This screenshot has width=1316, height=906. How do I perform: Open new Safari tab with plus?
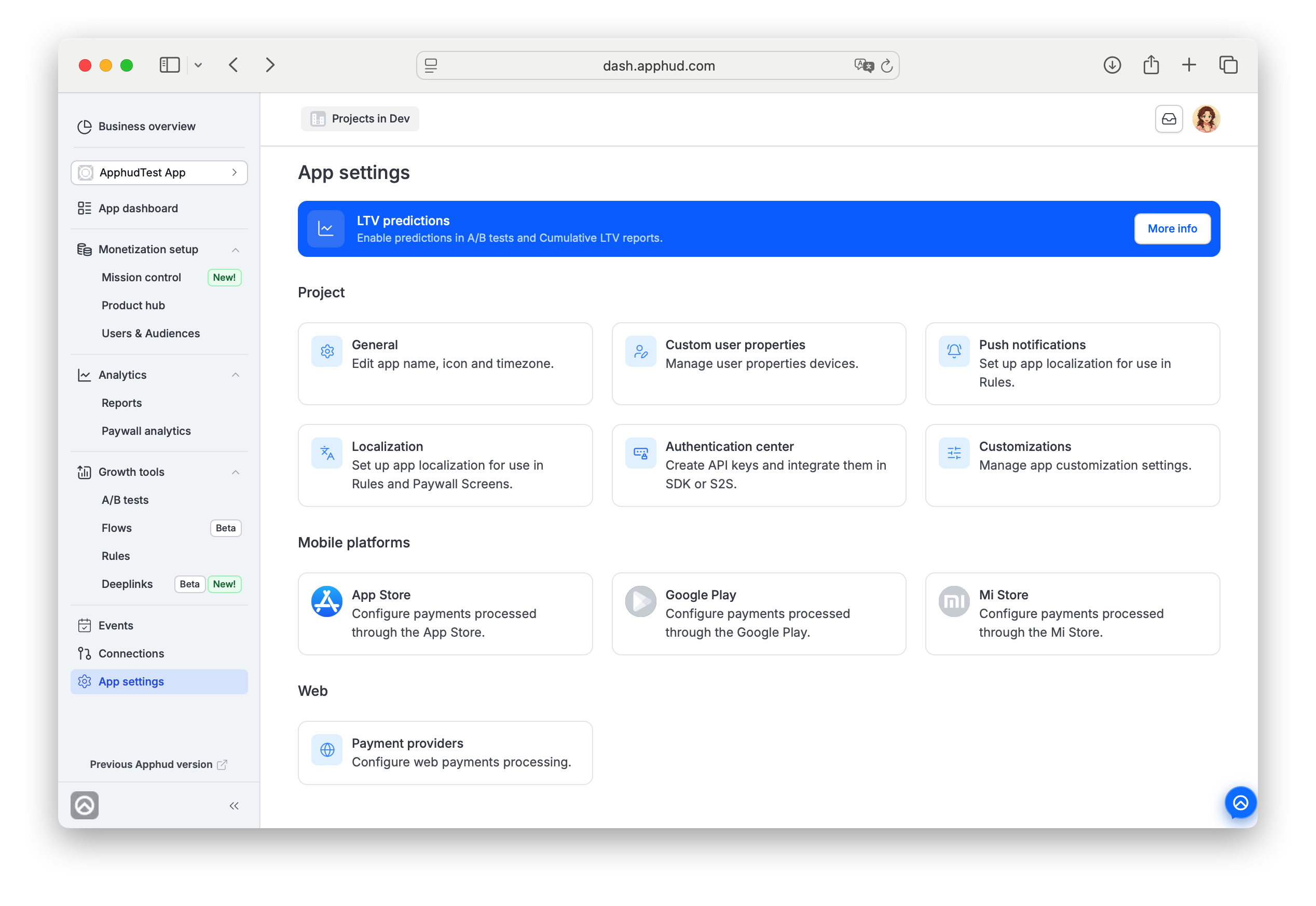click(1189, 65)
